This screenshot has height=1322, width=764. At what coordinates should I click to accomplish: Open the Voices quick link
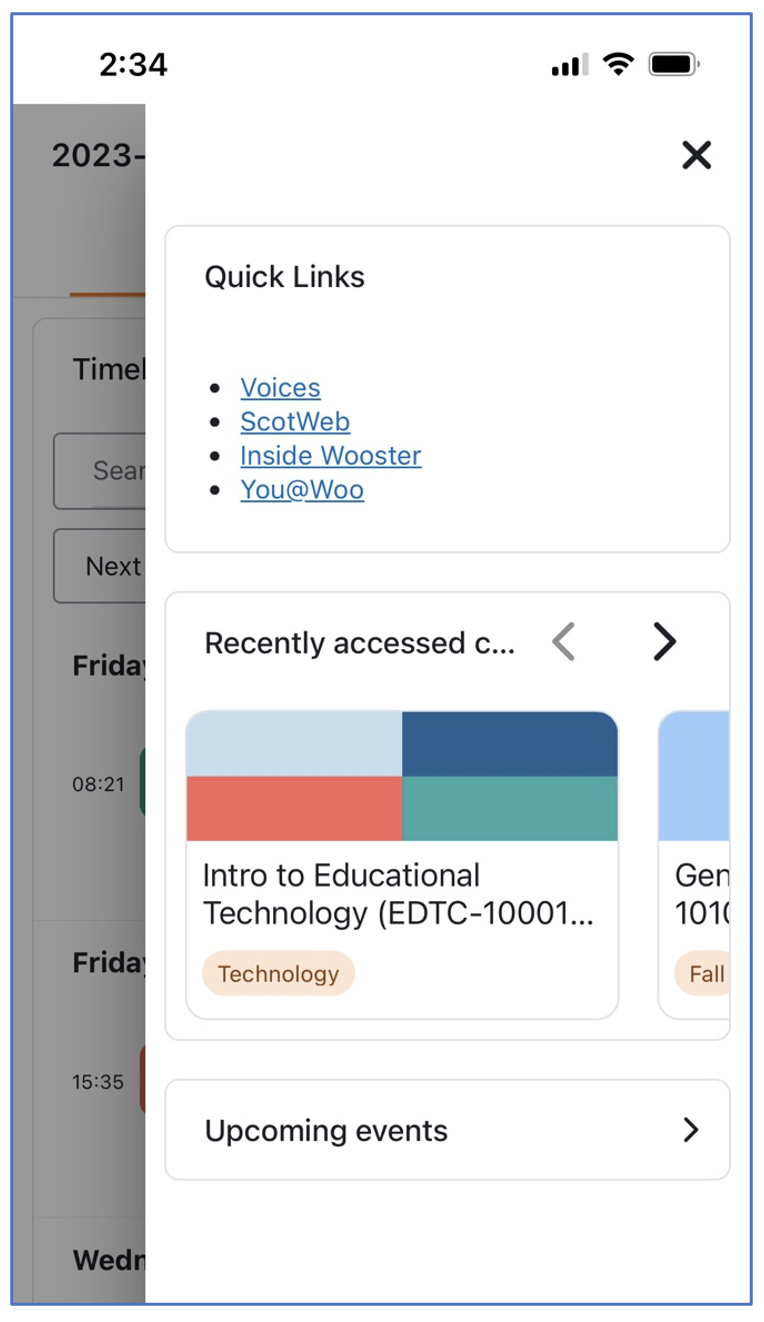pos(280,388)
